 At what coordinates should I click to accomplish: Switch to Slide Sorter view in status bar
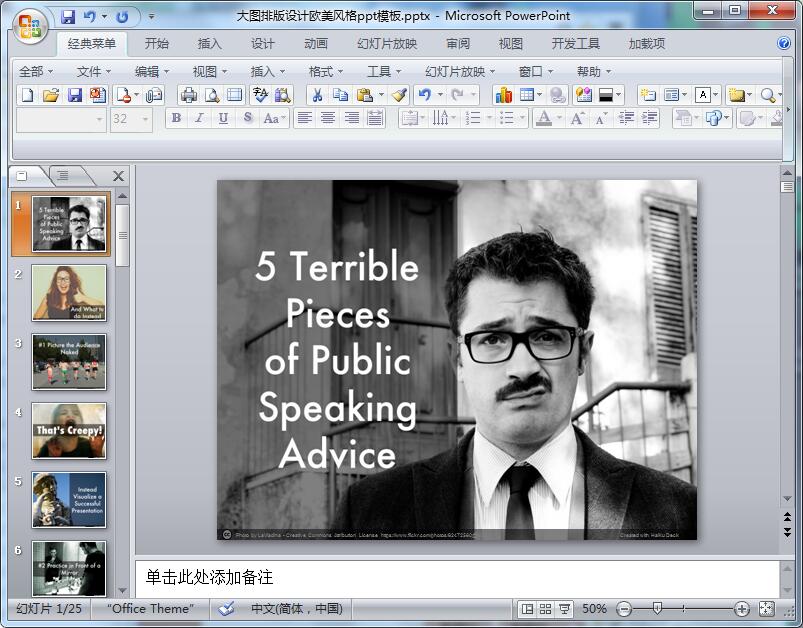pos(545,609)
